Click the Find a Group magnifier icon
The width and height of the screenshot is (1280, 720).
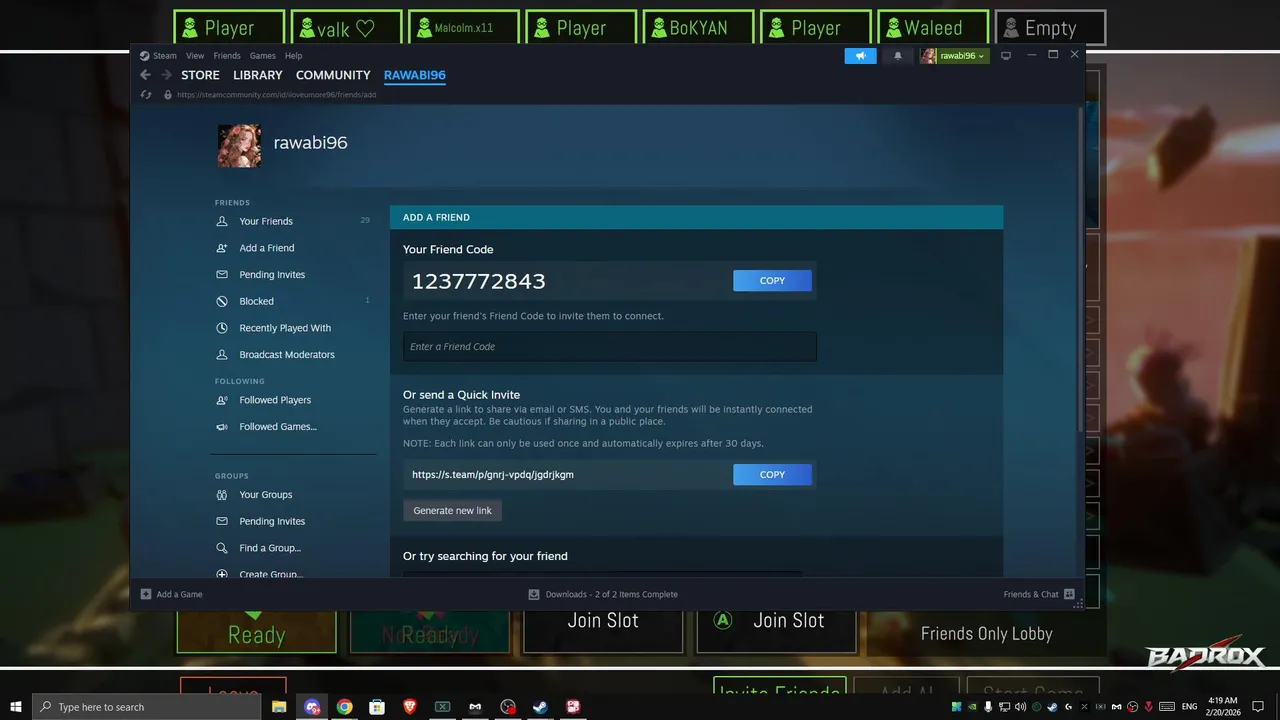pyautogui.click(x=222, y=548)
